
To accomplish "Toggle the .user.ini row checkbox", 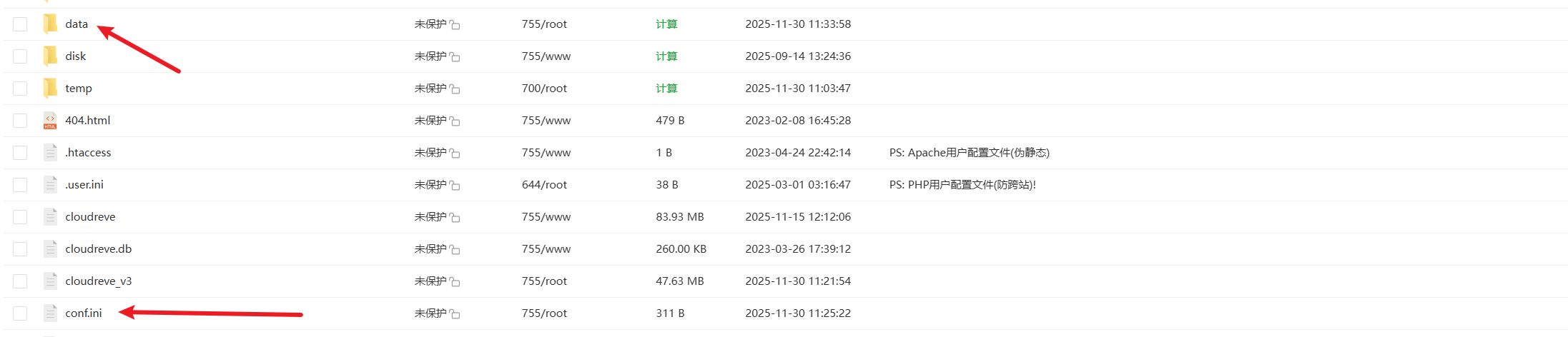I will click(x=20, y=185).
